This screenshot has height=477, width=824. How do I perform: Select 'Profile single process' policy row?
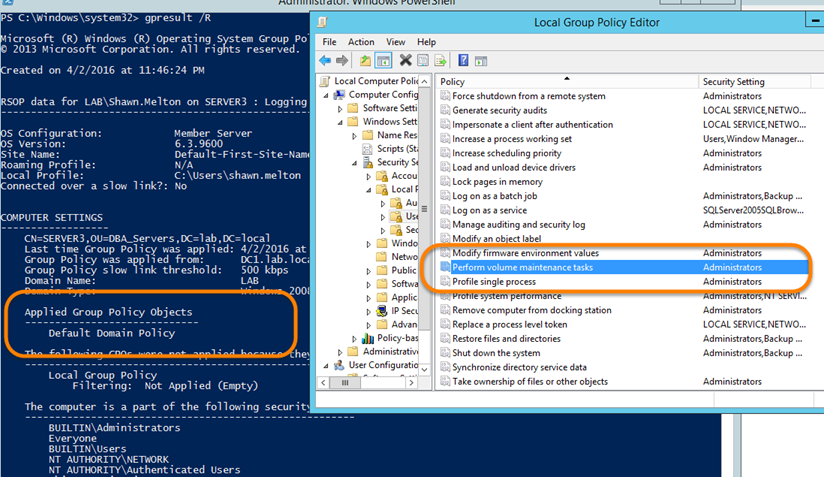[x=623, y=282]
